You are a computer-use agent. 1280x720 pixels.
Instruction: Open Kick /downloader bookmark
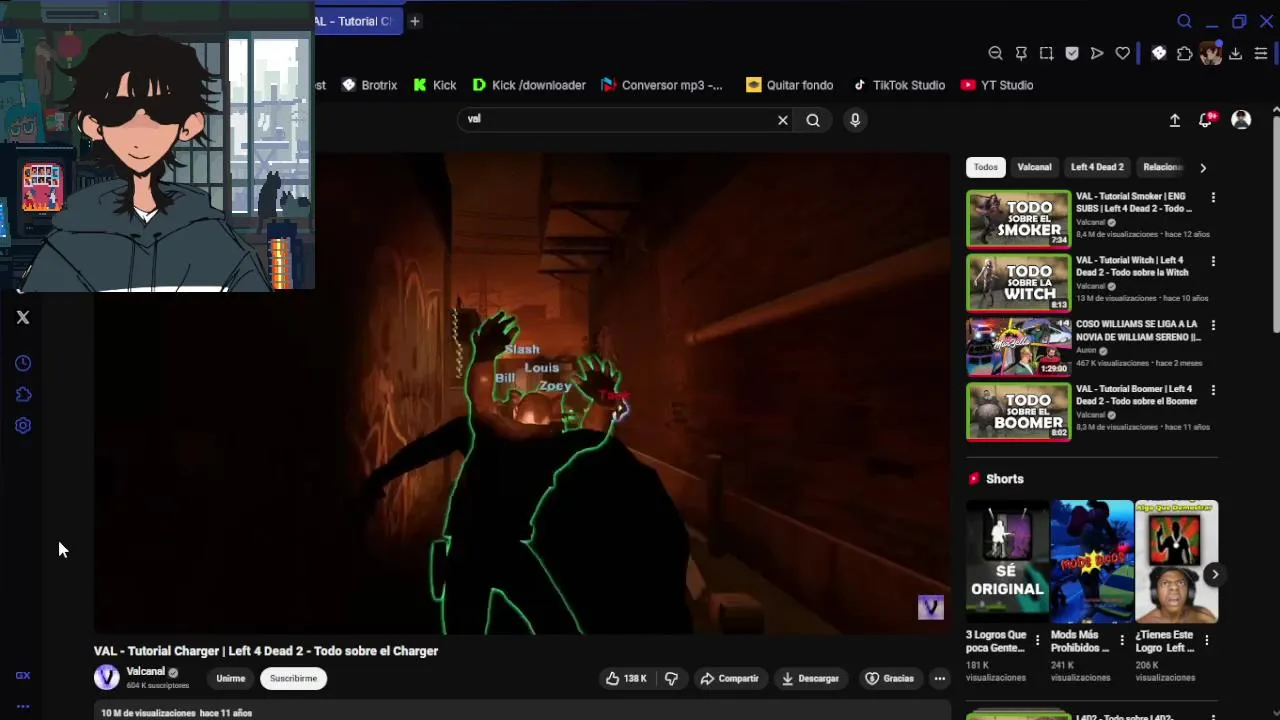[529, 85]
